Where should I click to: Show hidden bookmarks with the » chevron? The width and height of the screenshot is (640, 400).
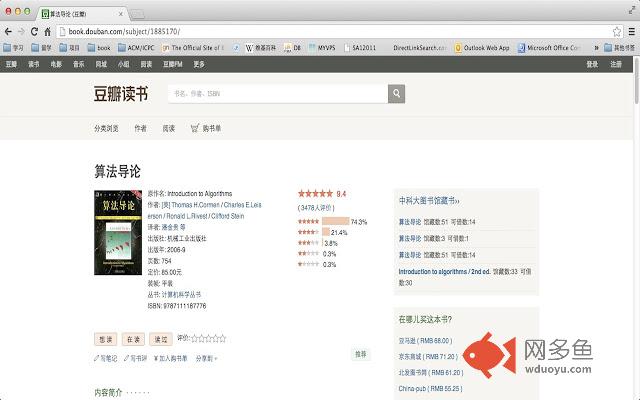[x=596, y=48]
